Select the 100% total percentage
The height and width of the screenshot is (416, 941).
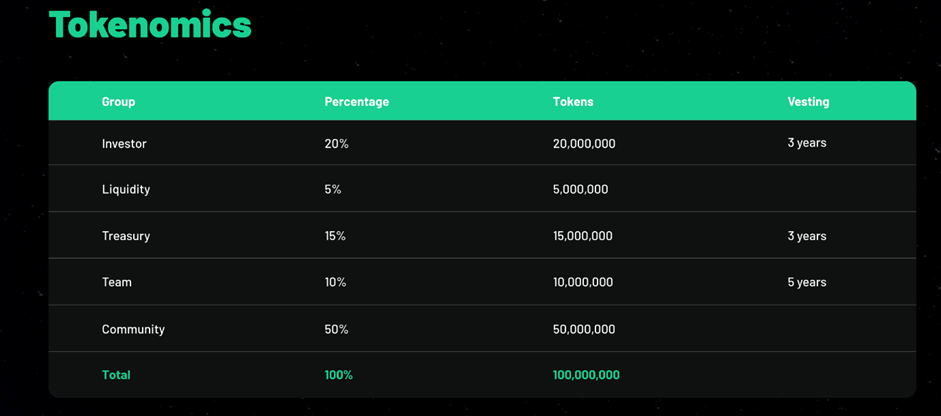(x=339, y=375)
